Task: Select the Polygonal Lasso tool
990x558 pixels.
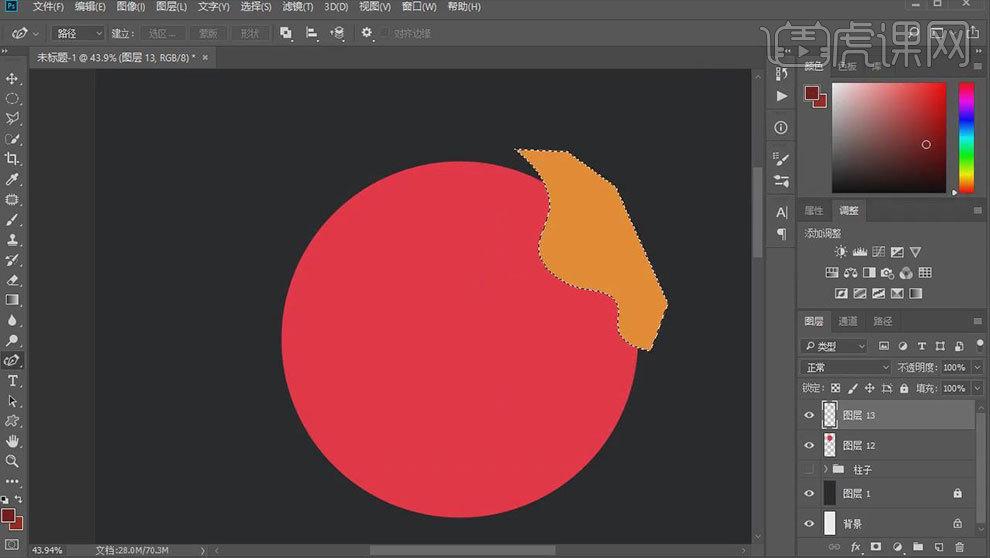Action: 12,119
